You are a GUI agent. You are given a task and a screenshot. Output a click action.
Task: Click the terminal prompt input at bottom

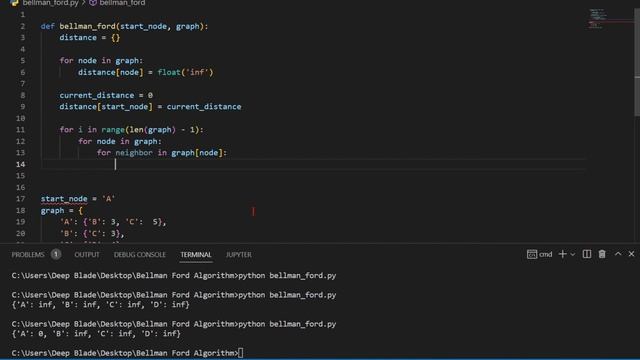coord(241,353)
